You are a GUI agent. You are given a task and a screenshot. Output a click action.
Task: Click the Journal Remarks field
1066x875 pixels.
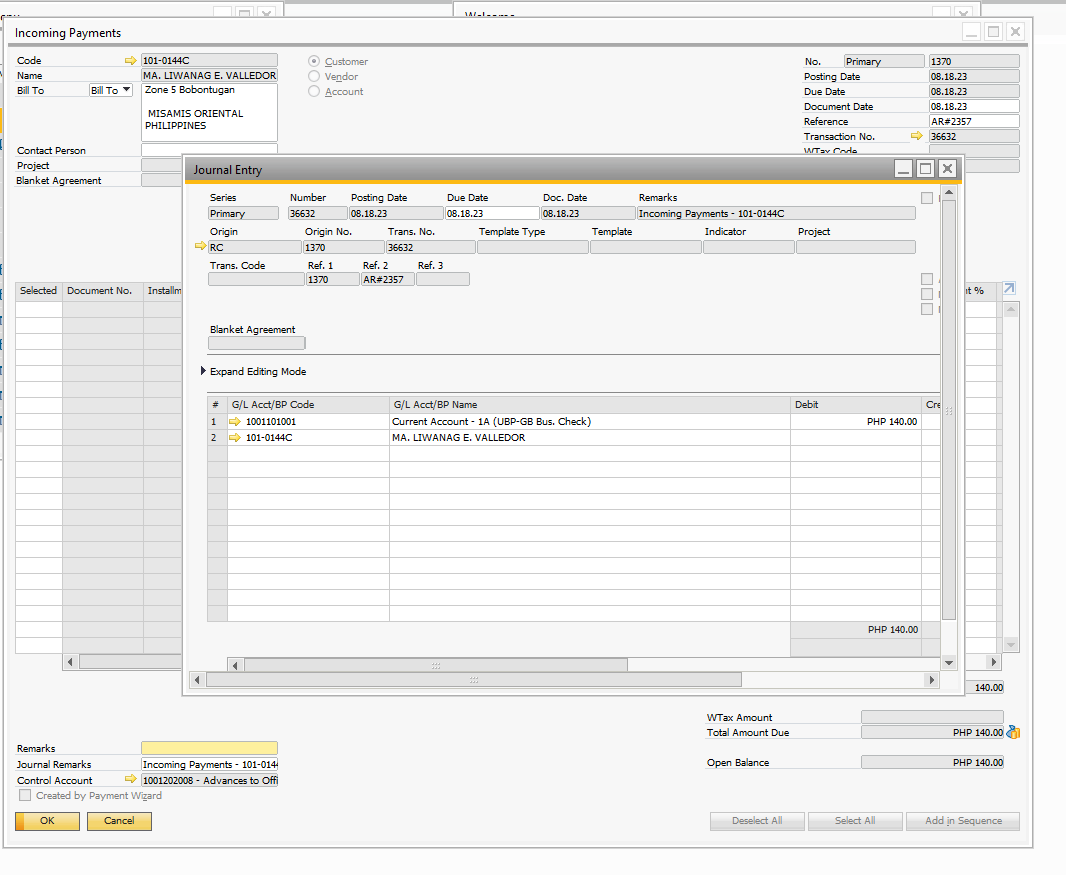pos(209,764)
